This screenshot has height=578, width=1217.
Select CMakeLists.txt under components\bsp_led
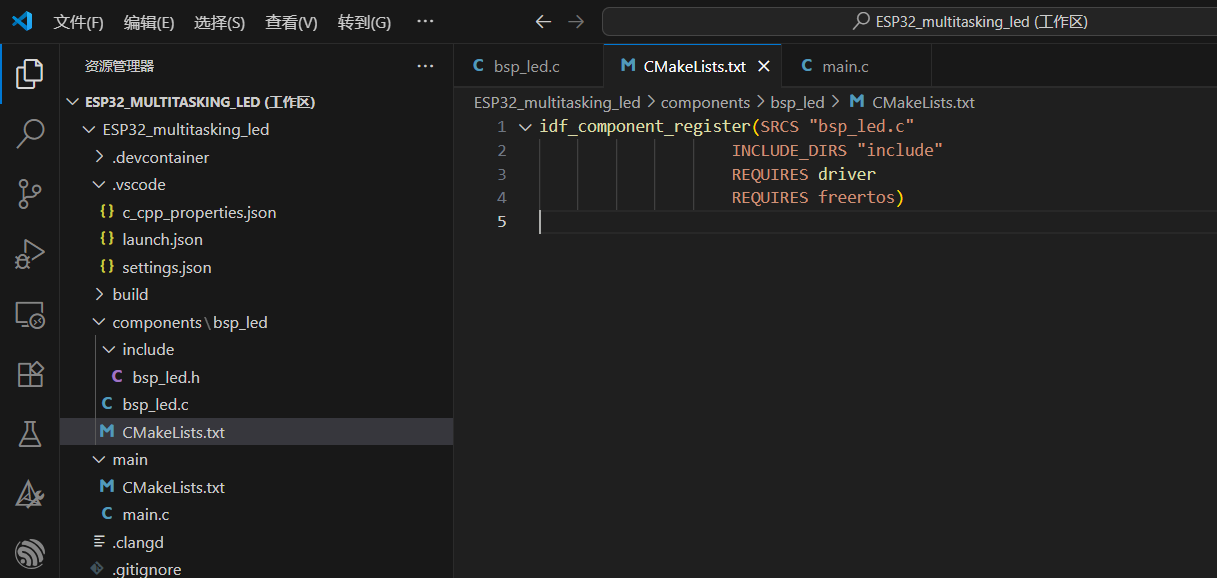coord(256,432)
